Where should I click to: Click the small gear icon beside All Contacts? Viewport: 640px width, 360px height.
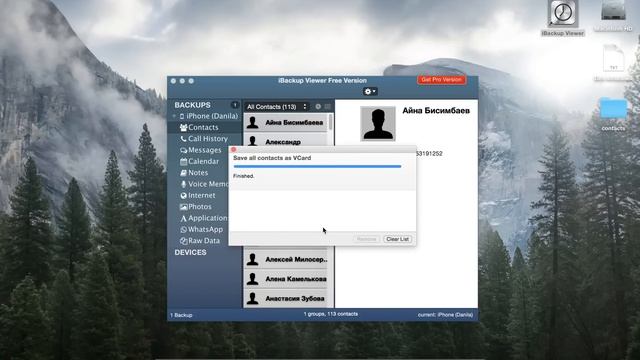(x=318, y=107)
